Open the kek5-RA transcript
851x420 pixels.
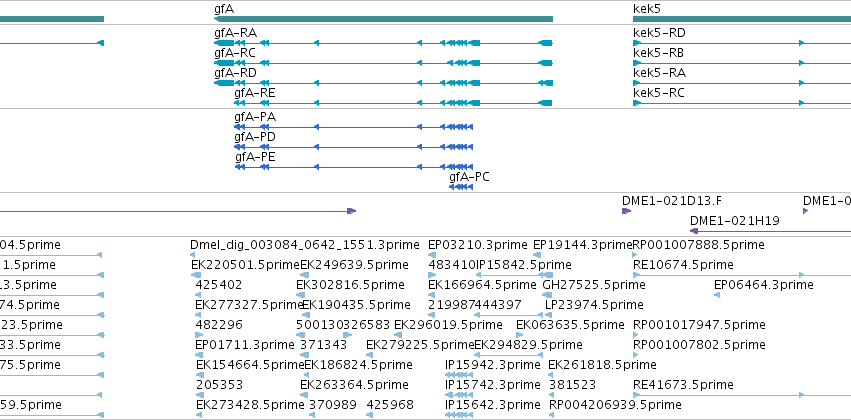pyautogui.click(x=659, y=73)
